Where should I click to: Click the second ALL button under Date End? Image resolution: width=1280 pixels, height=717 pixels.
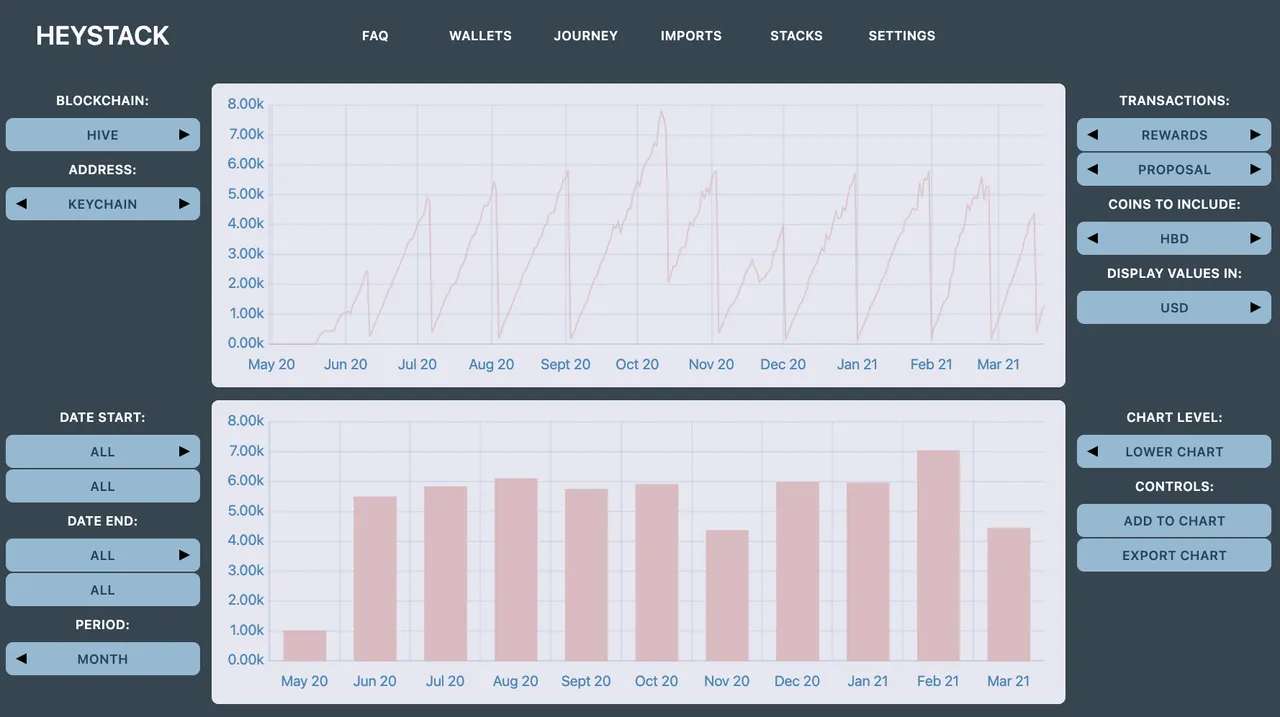103,590
